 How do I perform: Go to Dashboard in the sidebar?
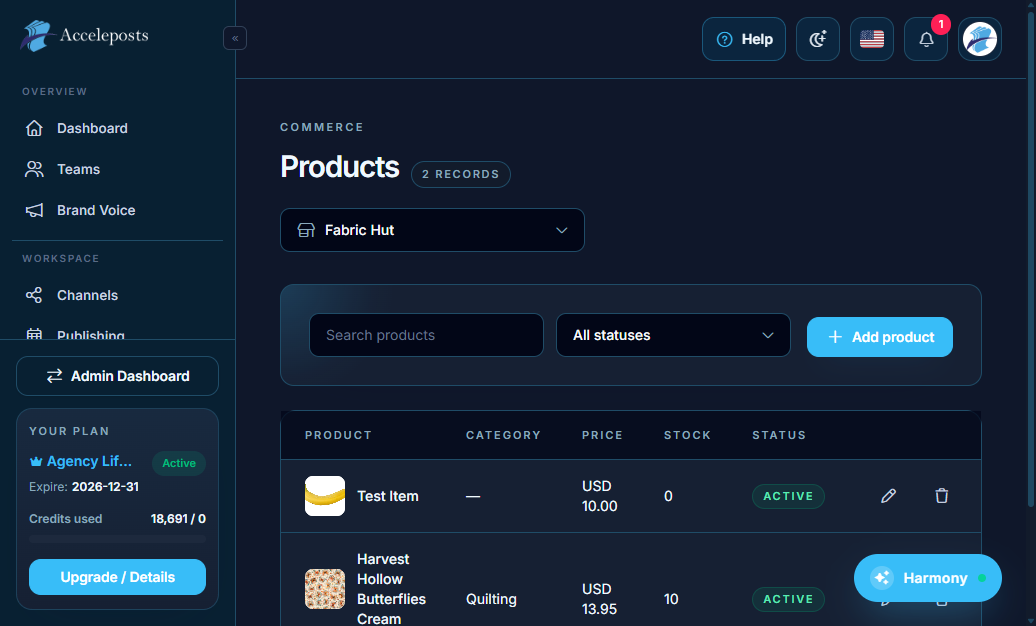(118, 128)
